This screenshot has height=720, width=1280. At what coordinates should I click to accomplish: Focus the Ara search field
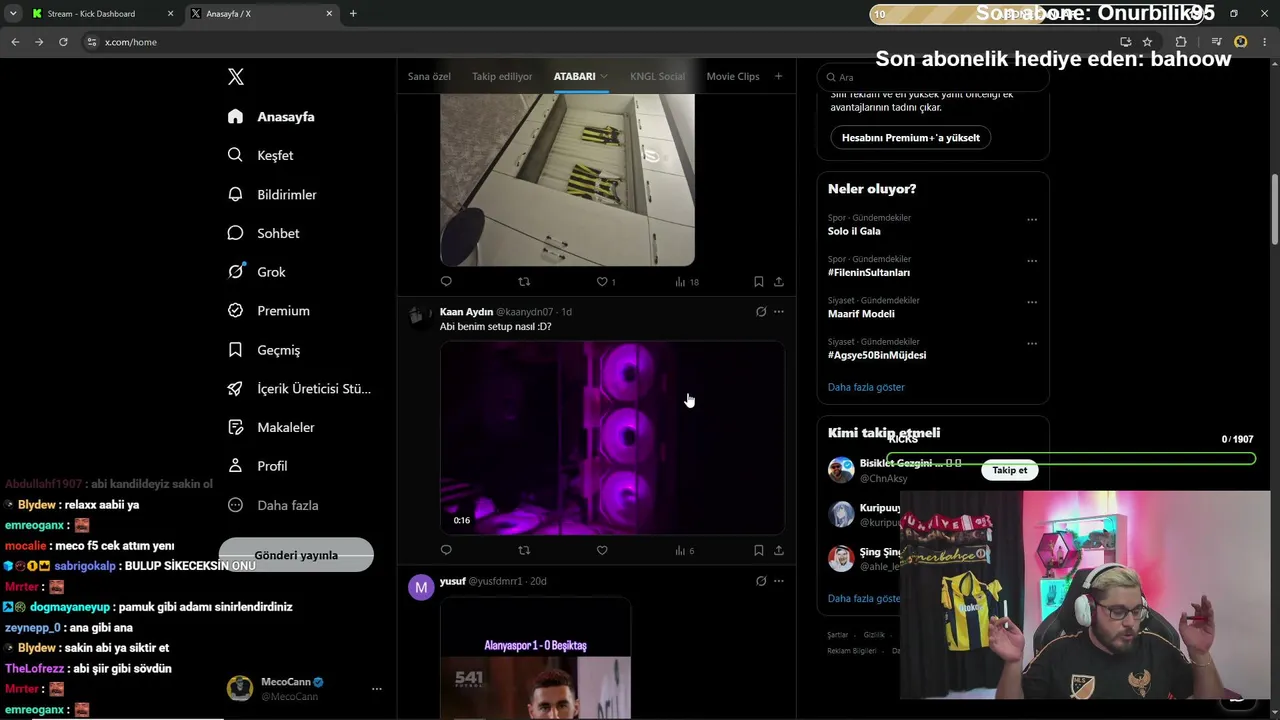[933, 77]
